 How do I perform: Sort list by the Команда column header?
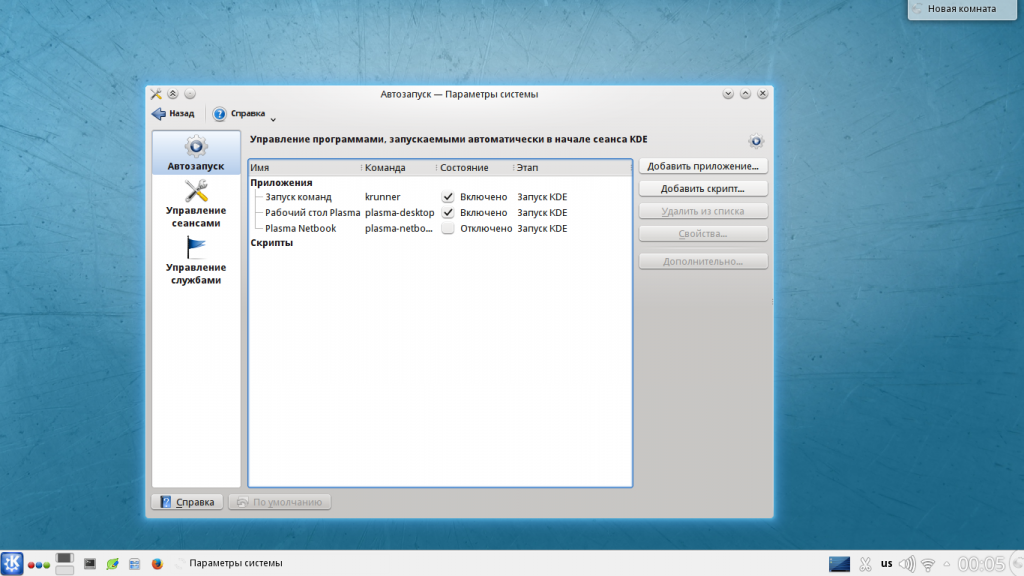(x=398, y=167)
